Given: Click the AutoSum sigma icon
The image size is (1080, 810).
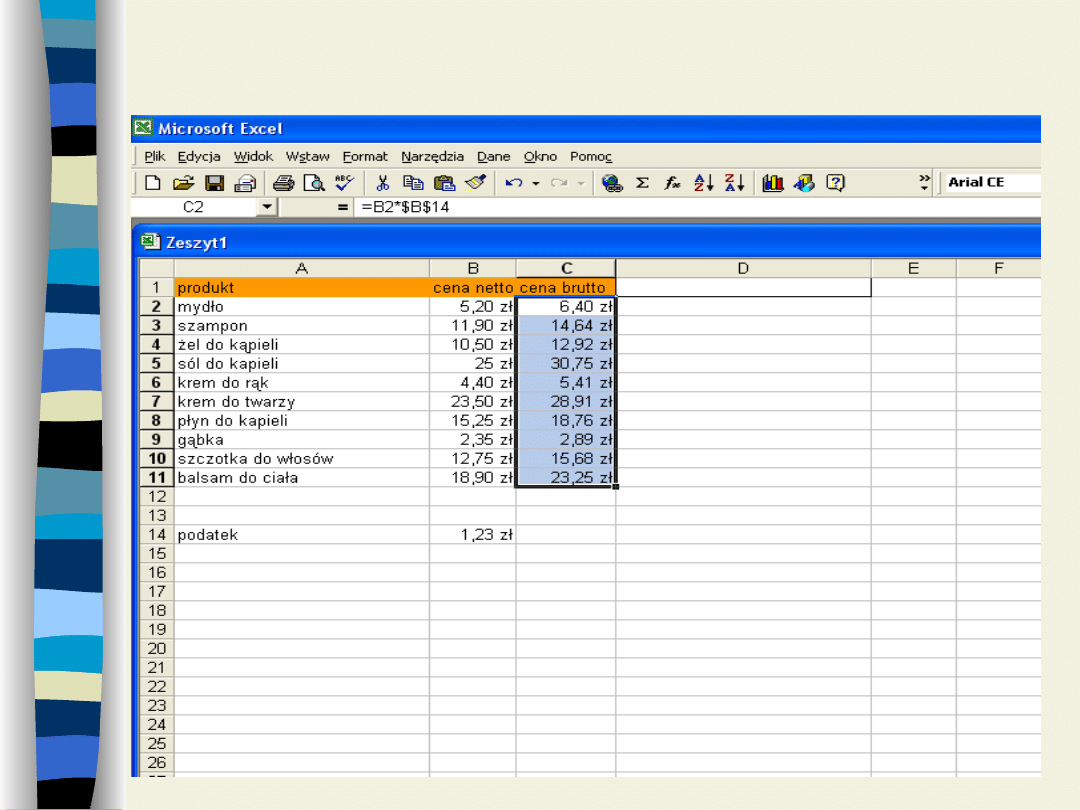Looking at the screenshot, I should 642,183.
